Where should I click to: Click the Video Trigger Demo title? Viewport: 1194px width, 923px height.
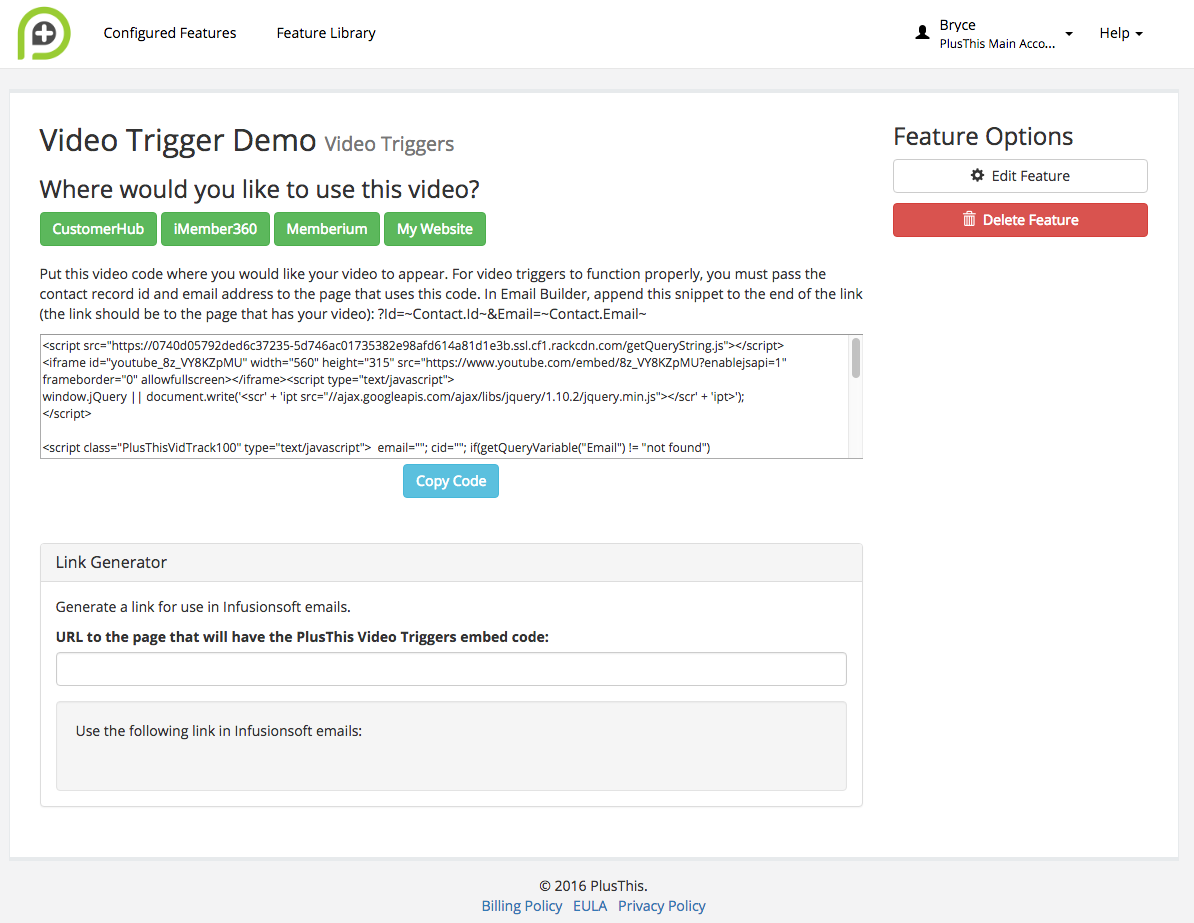point(177,140)
